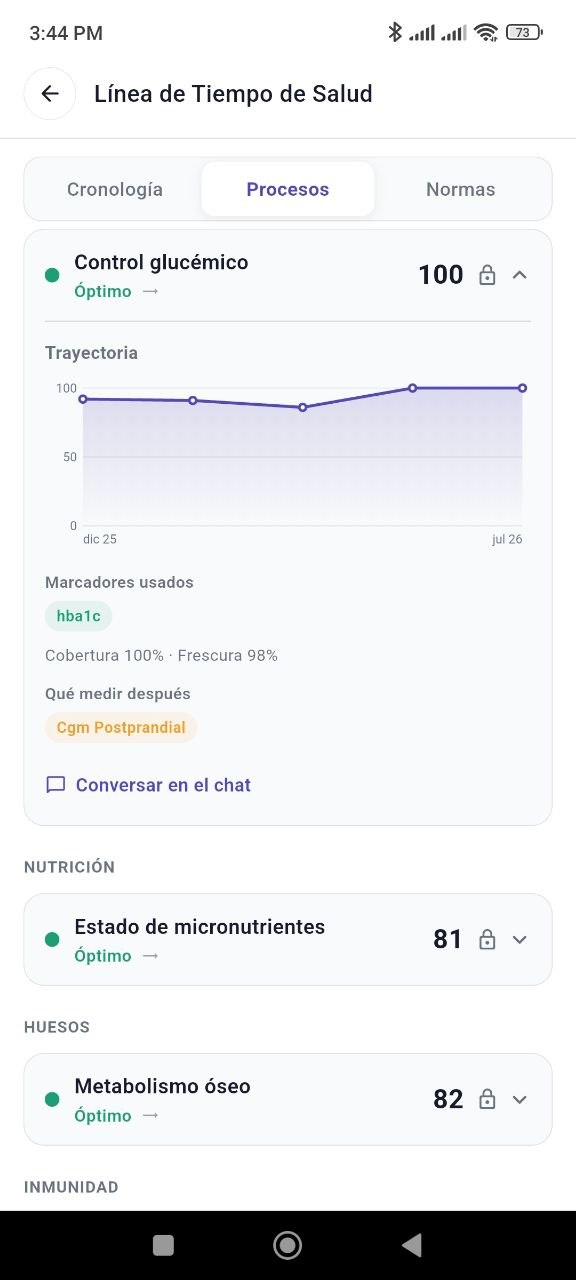Expand the Estado de micronutrientes card
Screen dimensions: 576x1280
[x=519, y=939]
